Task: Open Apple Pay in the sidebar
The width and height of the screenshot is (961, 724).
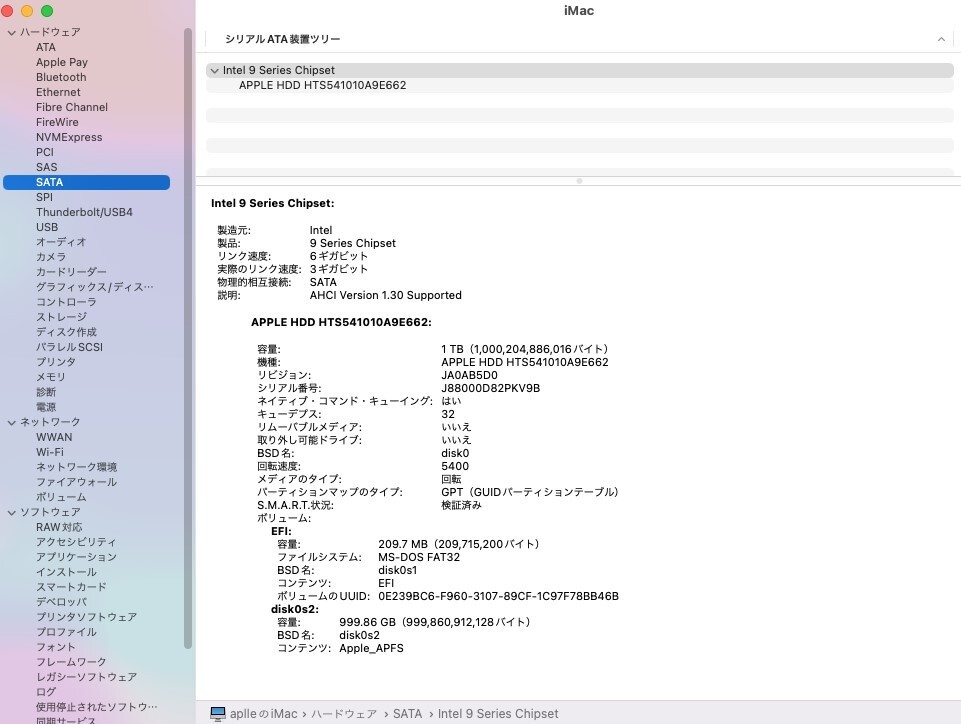Action: click(62, 62)
